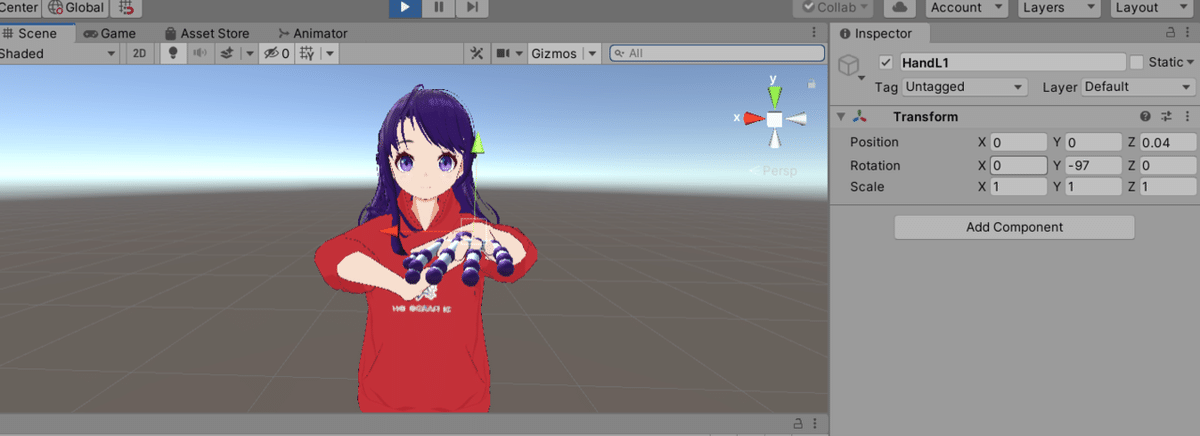Toggle the grid snapping icon in the top toolbar
1200x436 pixels.
point(127,7)
